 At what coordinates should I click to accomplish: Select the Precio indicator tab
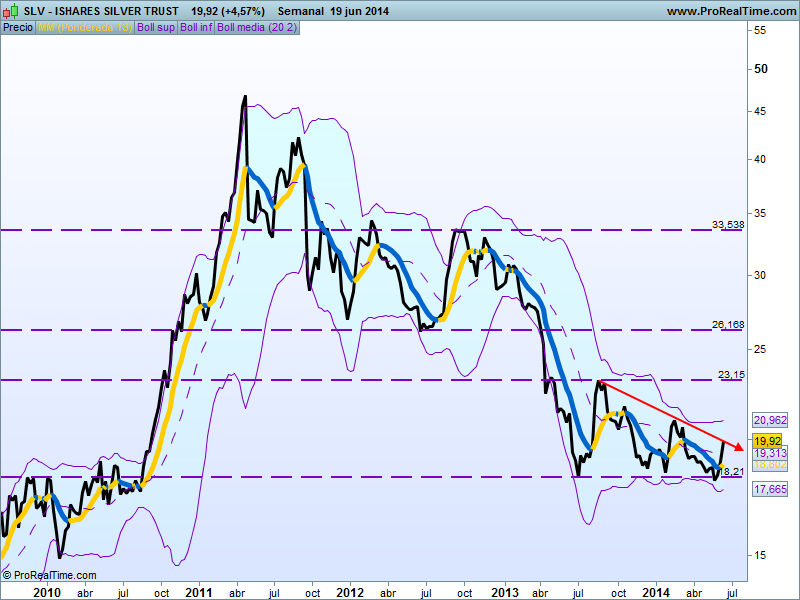coord(17,27)
